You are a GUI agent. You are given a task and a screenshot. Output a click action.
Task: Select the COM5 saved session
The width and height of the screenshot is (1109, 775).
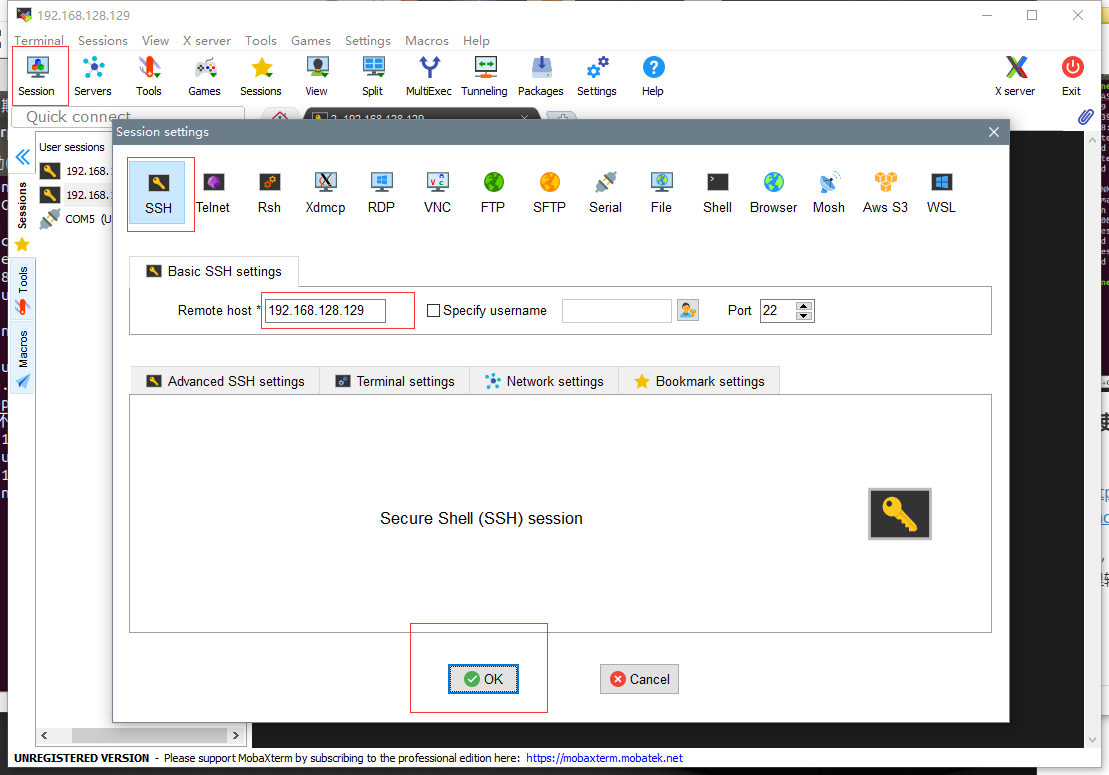coord(75,219)
